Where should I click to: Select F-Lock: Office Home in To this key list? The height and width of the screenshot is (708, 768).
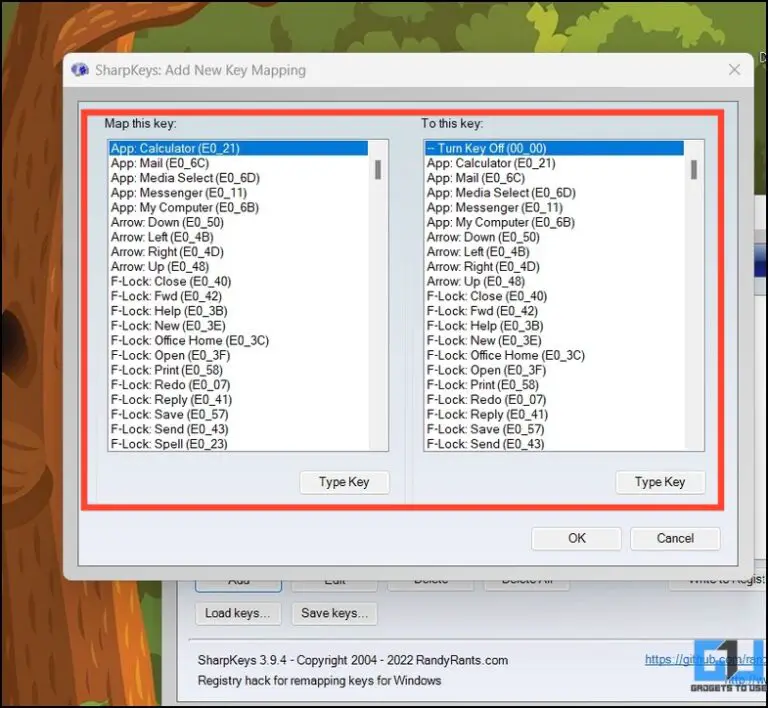pyautogui.click(x=554, y=355)
